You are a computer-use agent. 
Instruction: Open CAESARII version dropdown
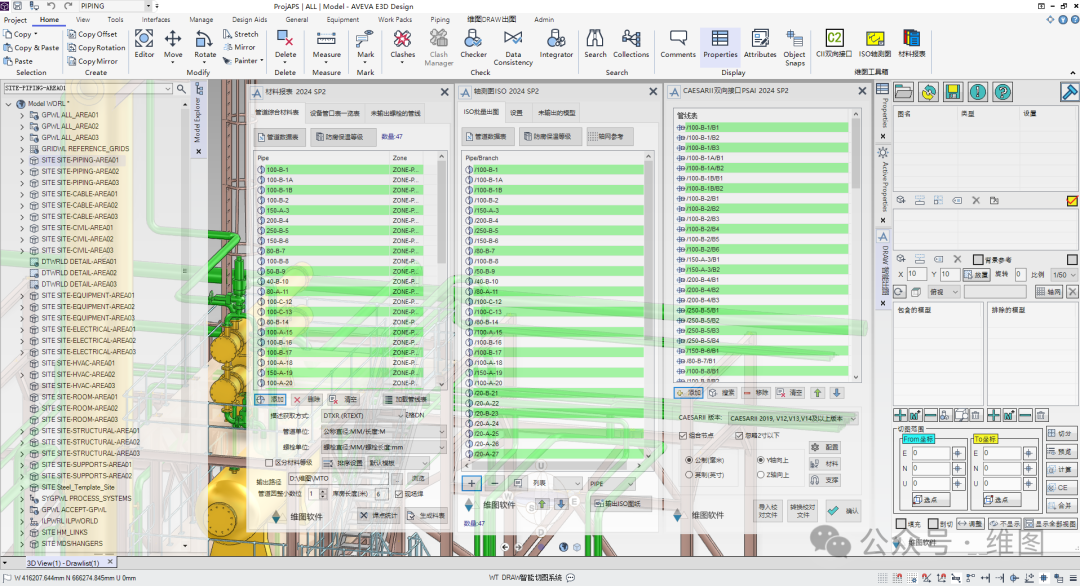point(793,419)
